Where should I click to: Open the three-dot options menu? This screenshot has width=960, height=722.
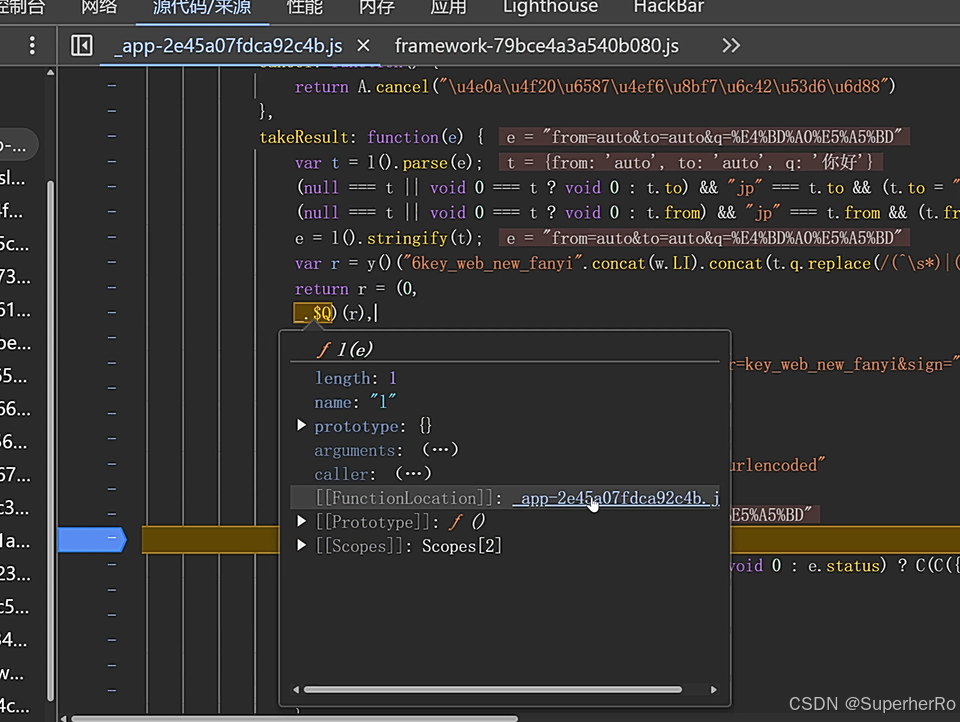[32, 45]
